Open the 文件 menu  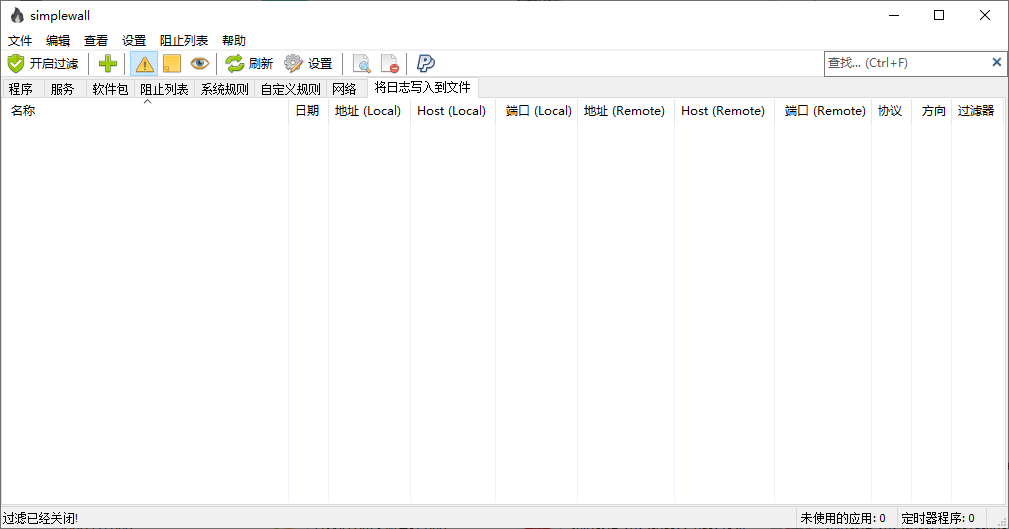point(20,41)
